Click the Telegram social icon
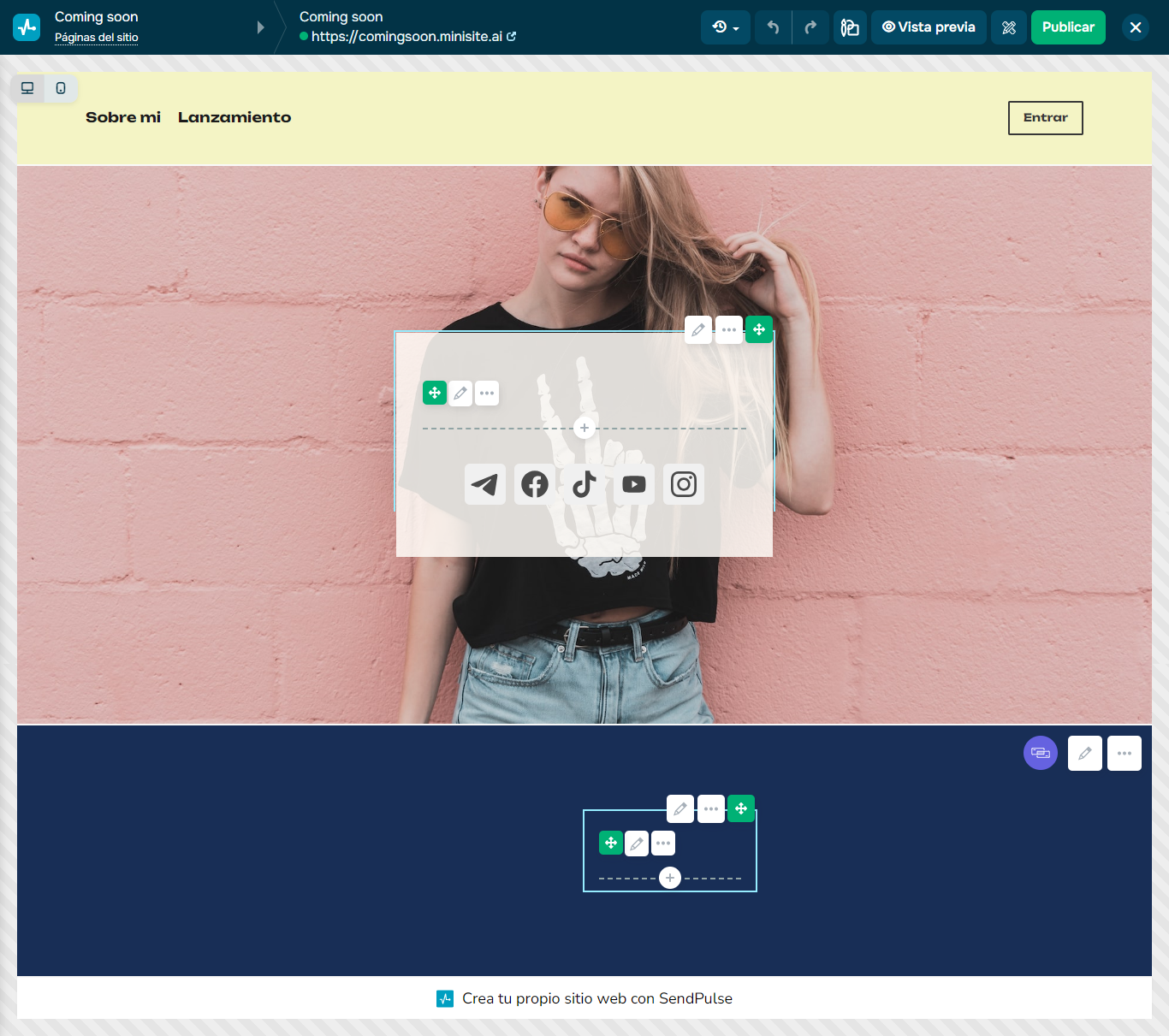This screenshot has width=1169, height=1036. (x=484, y=484)
